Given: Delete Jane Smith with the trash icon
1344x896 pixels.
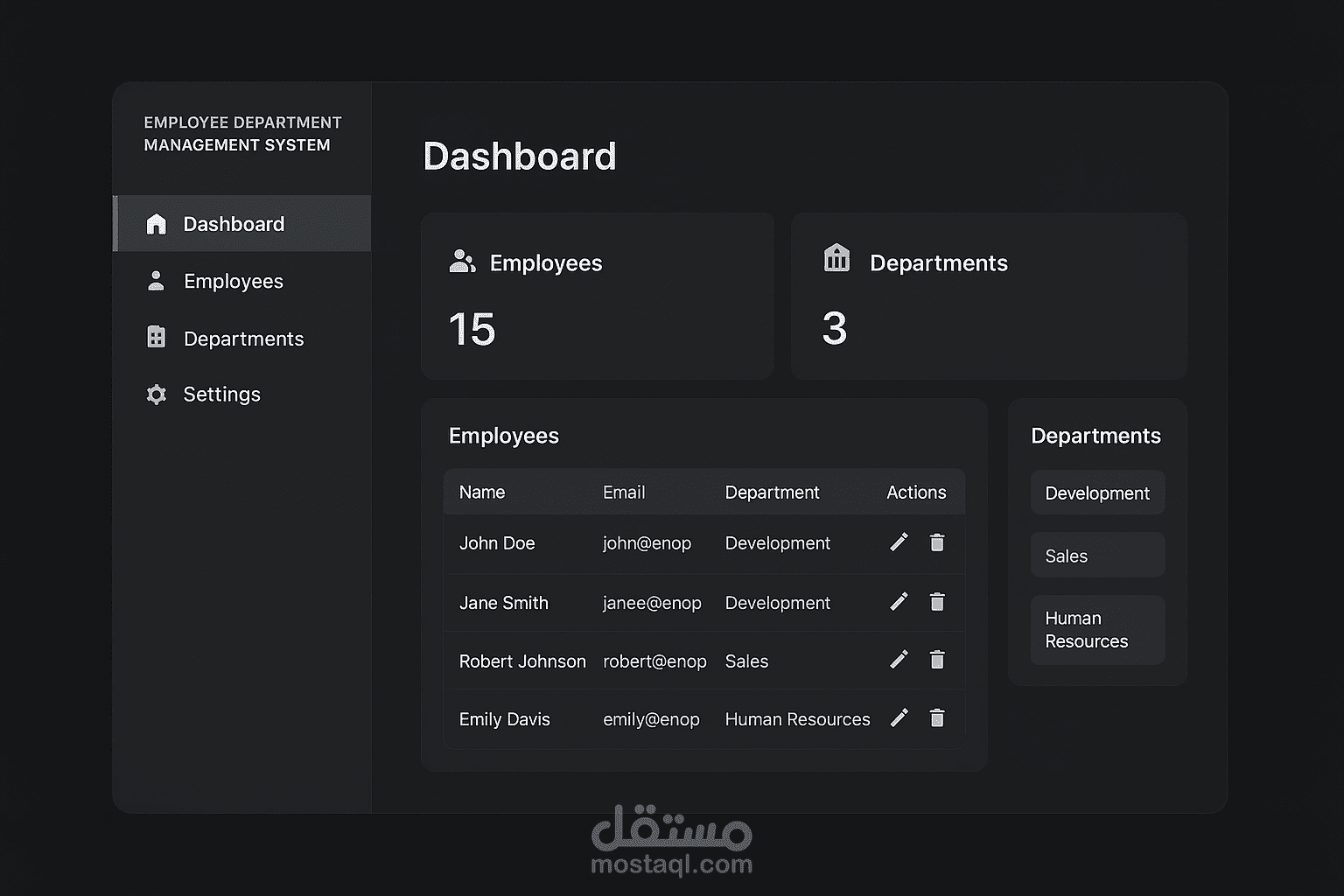Looking at the screenshot, I should coord(937,601).
